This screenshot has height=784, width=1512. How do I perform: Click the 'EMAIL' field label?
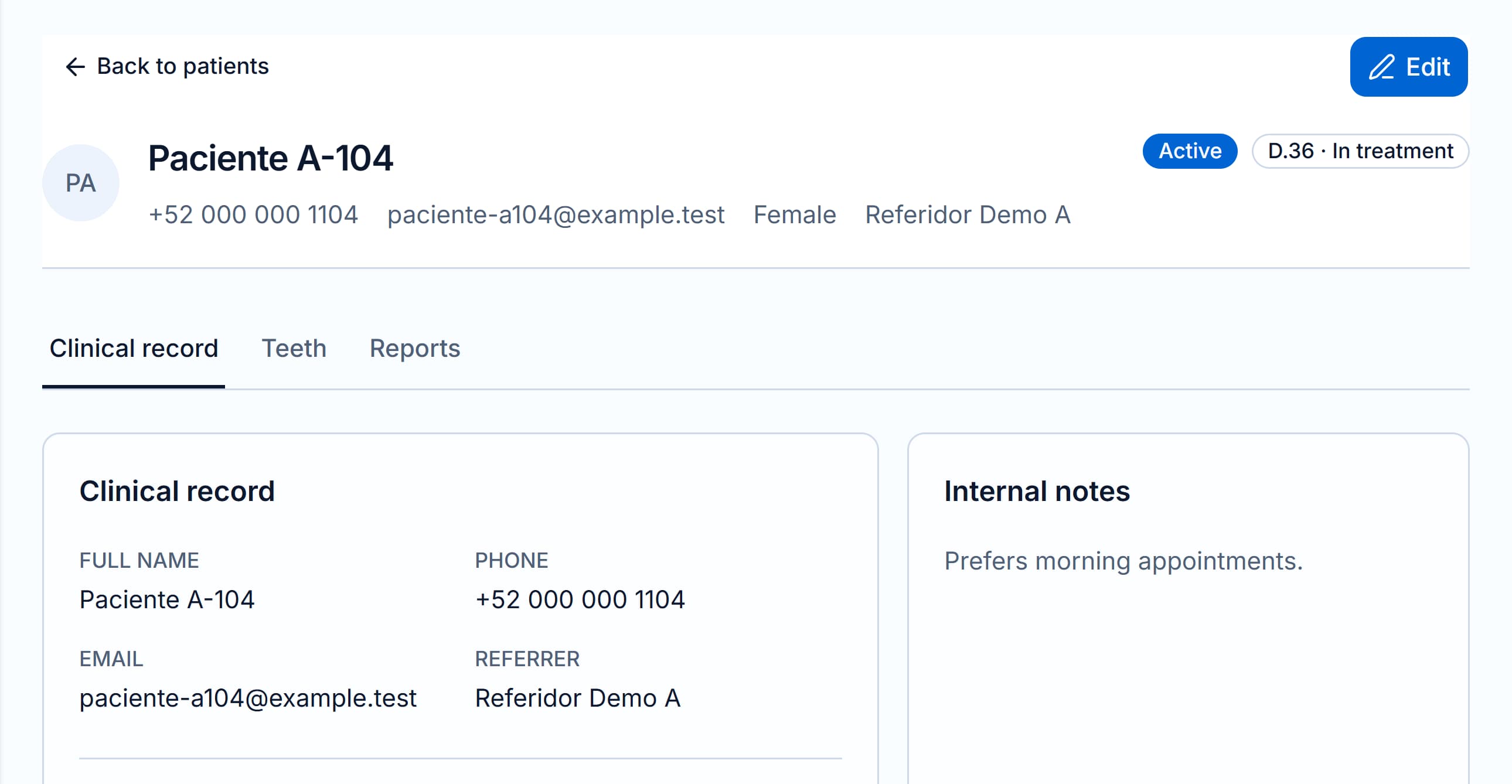tap(111, 659)
